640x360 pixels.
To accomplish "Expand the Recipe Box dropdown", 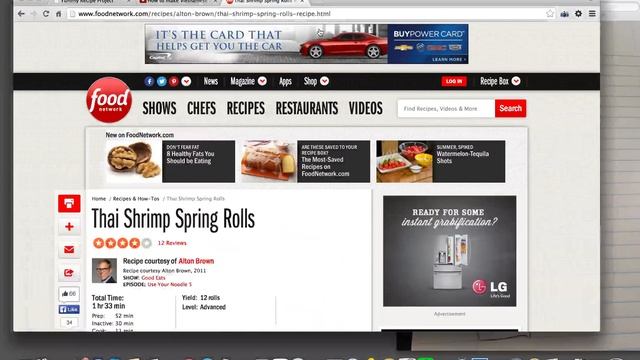I will (500, 81).
